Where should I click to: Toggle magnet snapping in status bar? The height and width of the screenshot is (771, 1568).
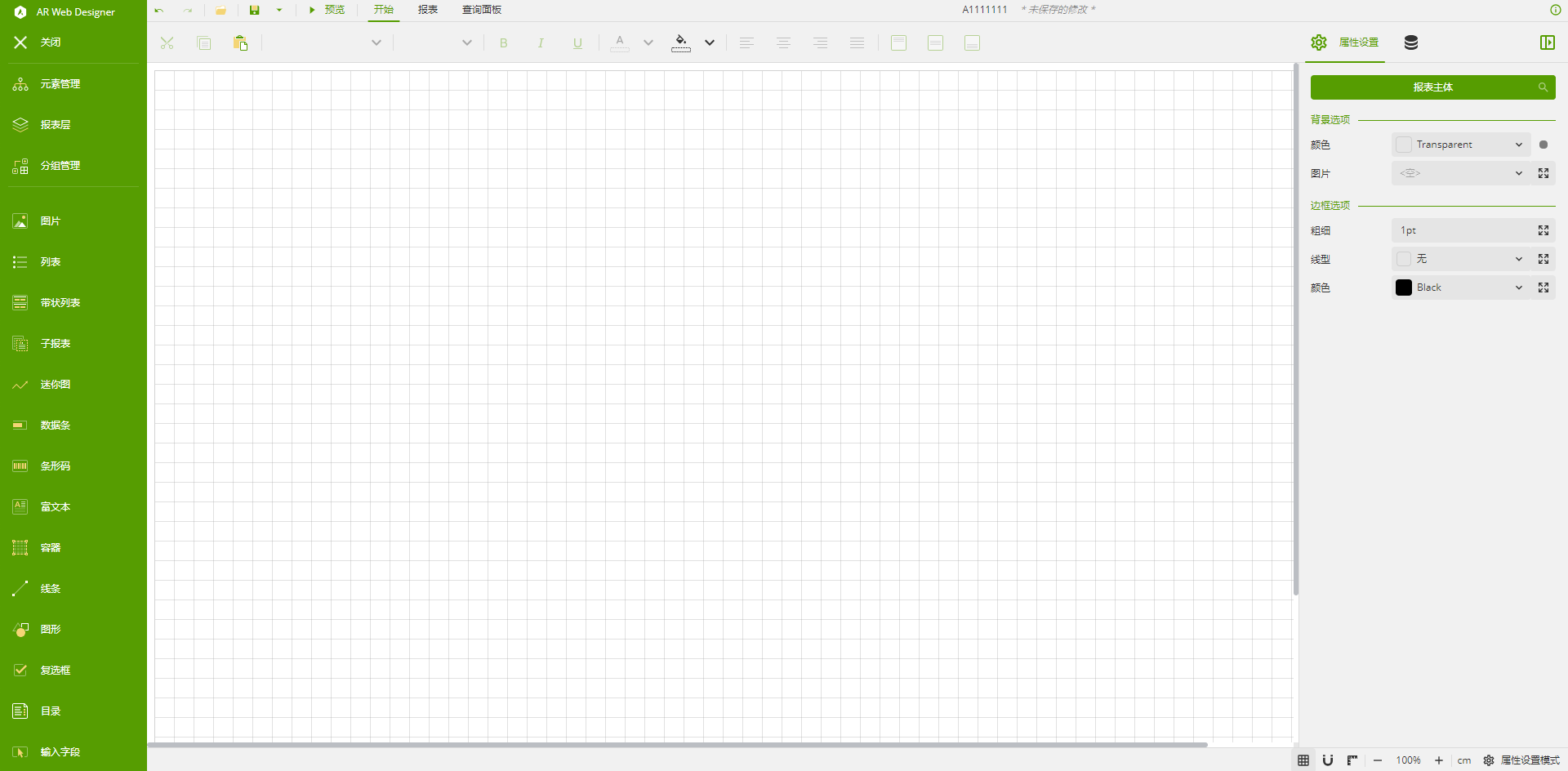(x=1328, y=760)
